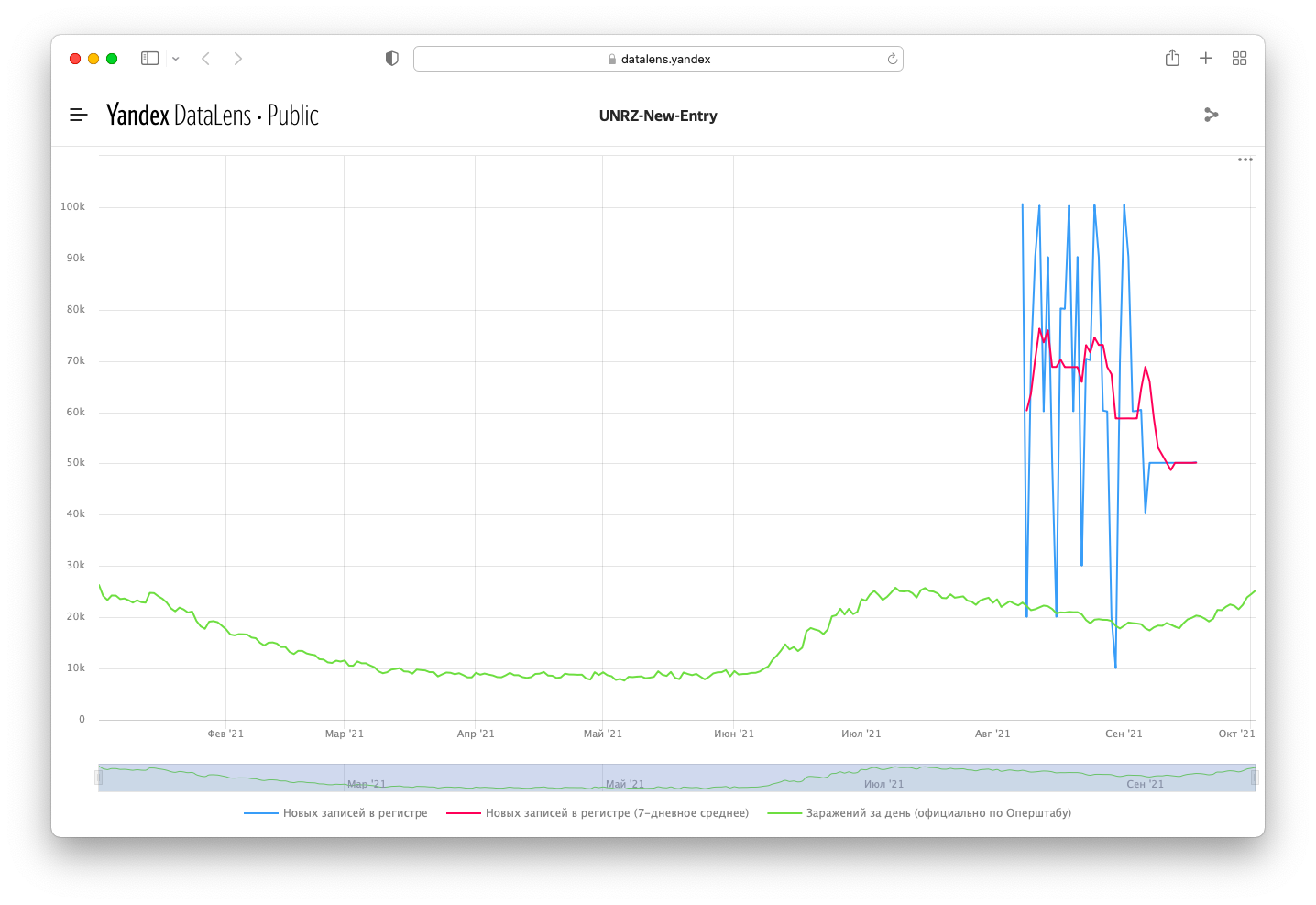Go back with Safari back arrow
1316x905 pixels.
click(206, 59)
